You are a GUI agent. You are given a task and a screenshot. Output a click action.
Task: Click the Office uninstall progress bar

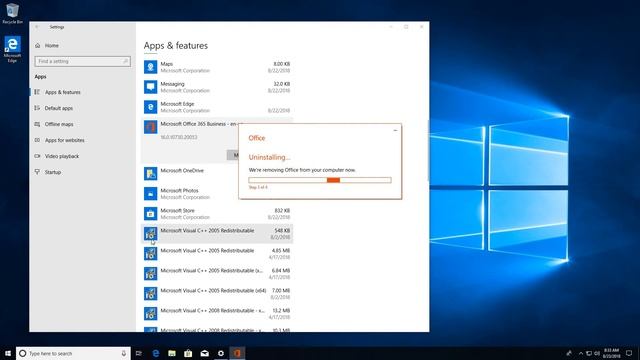click(320, 180)
